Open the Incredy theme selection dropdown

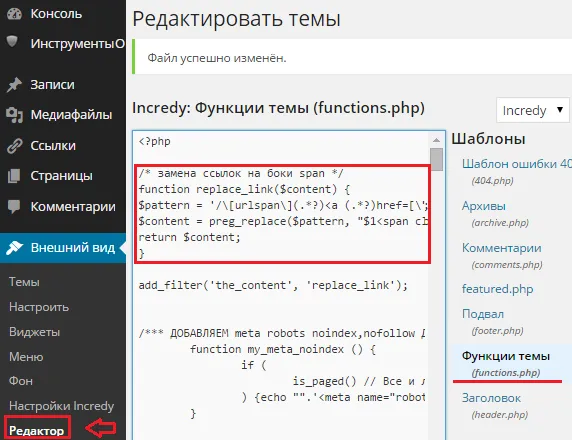[533, 110]
